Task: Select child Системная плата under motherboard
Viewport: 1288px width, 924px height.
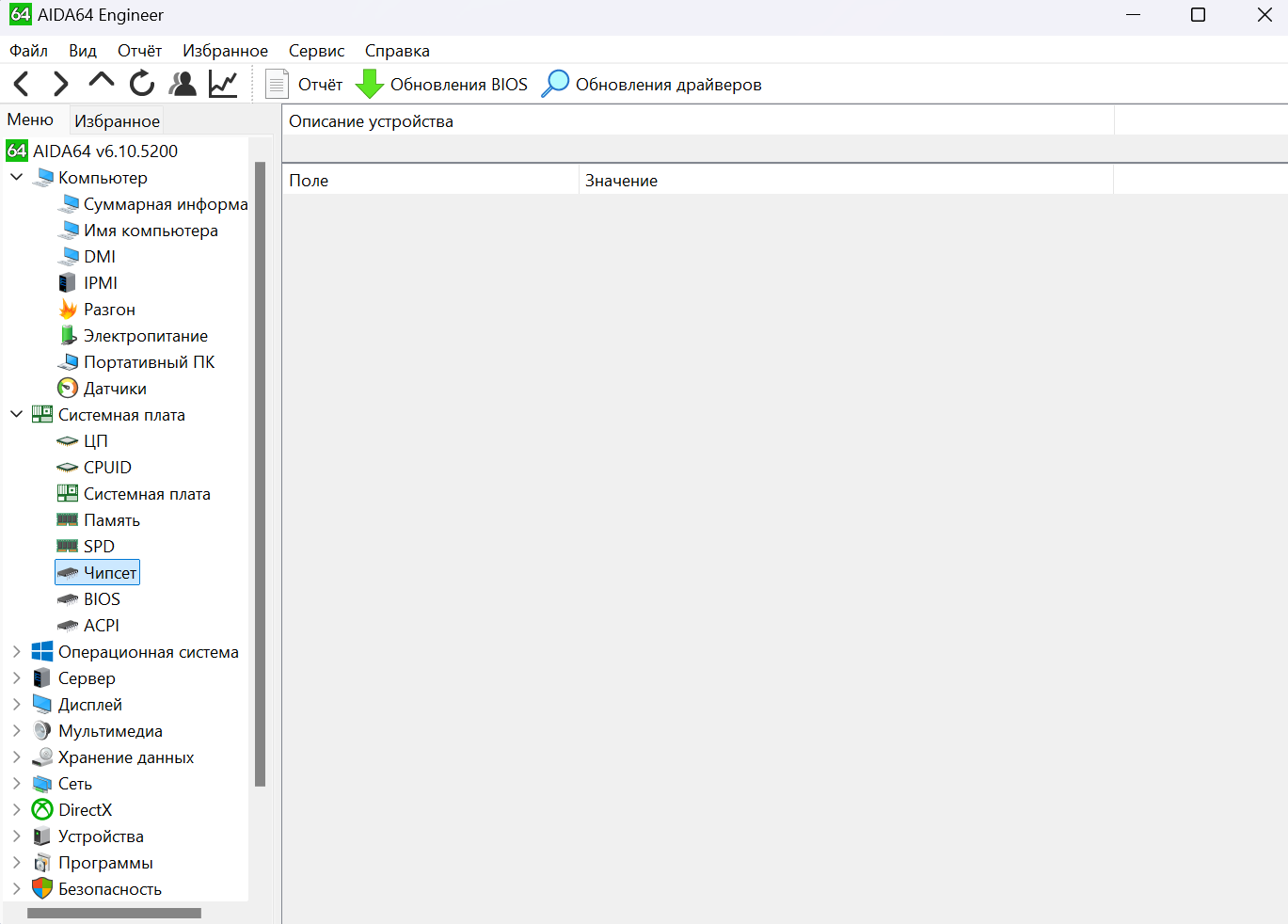Action: tap(134, 494)
